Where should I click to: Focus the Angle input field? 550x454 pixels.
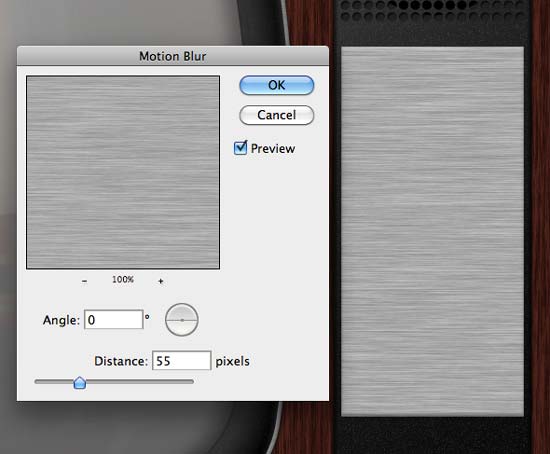(114, 320)
